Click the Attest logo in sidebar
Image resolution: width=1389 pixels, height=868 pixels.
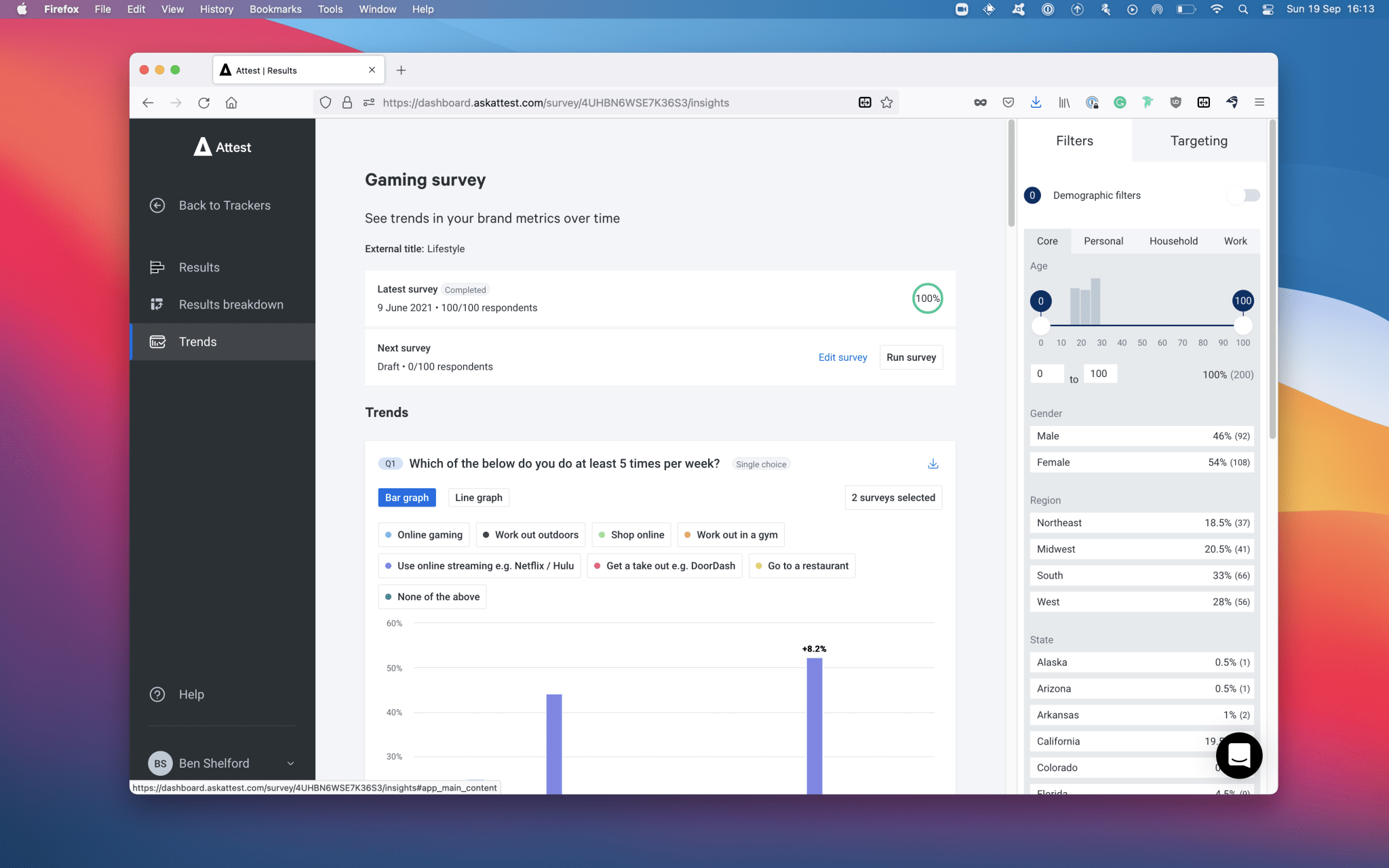click(x=222, y=147)
